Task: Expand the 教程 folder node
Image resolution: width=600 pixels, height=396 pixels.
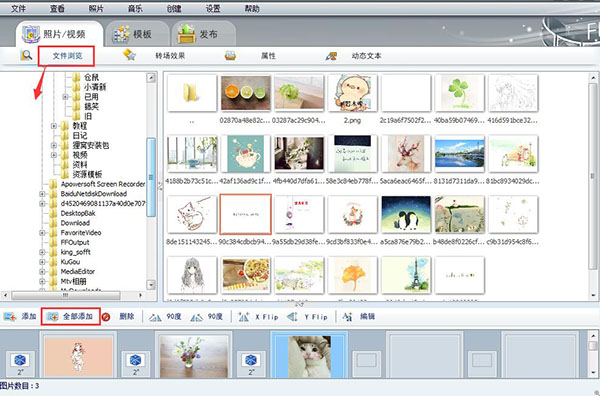Action: pos(54,126)
